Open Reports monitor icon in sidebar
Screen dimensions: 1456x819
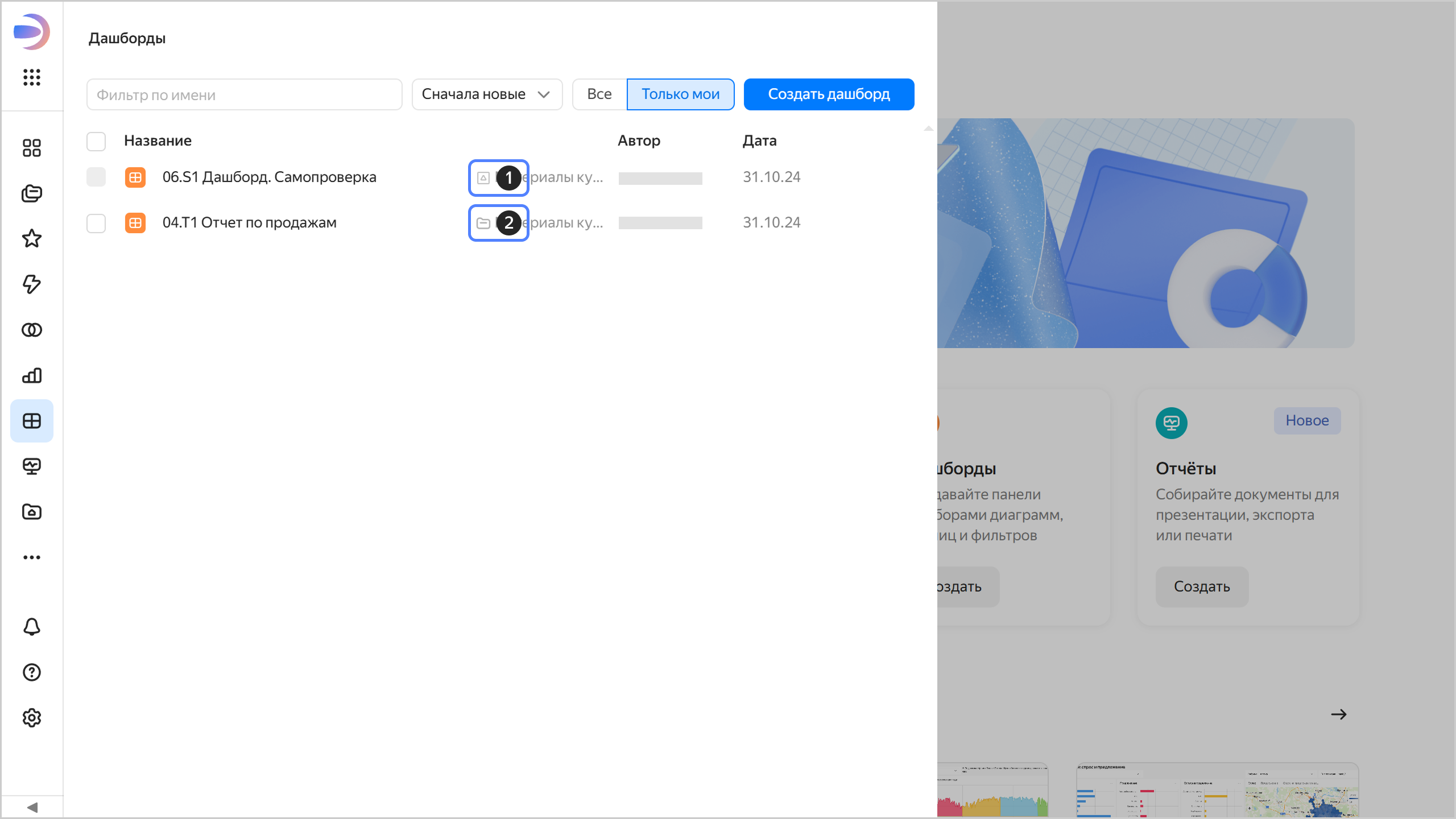32,466
